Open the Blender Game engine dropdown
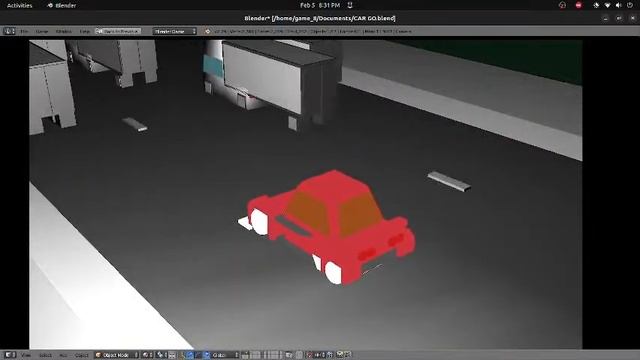640x360 pixels. tap(175, 31)
